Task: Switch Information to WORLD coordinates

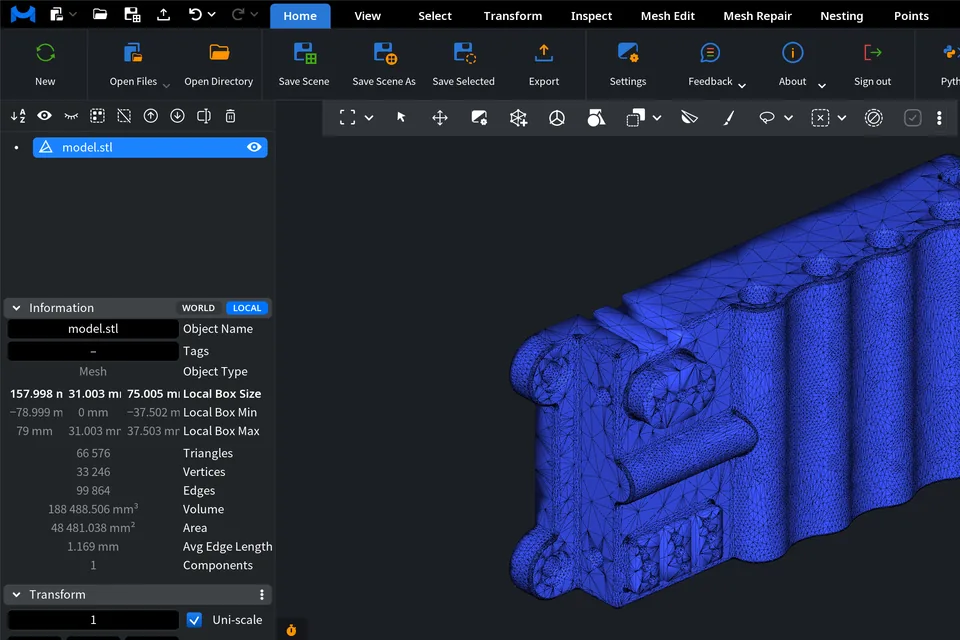Action: pyautogui.click(x=198, y=308)
